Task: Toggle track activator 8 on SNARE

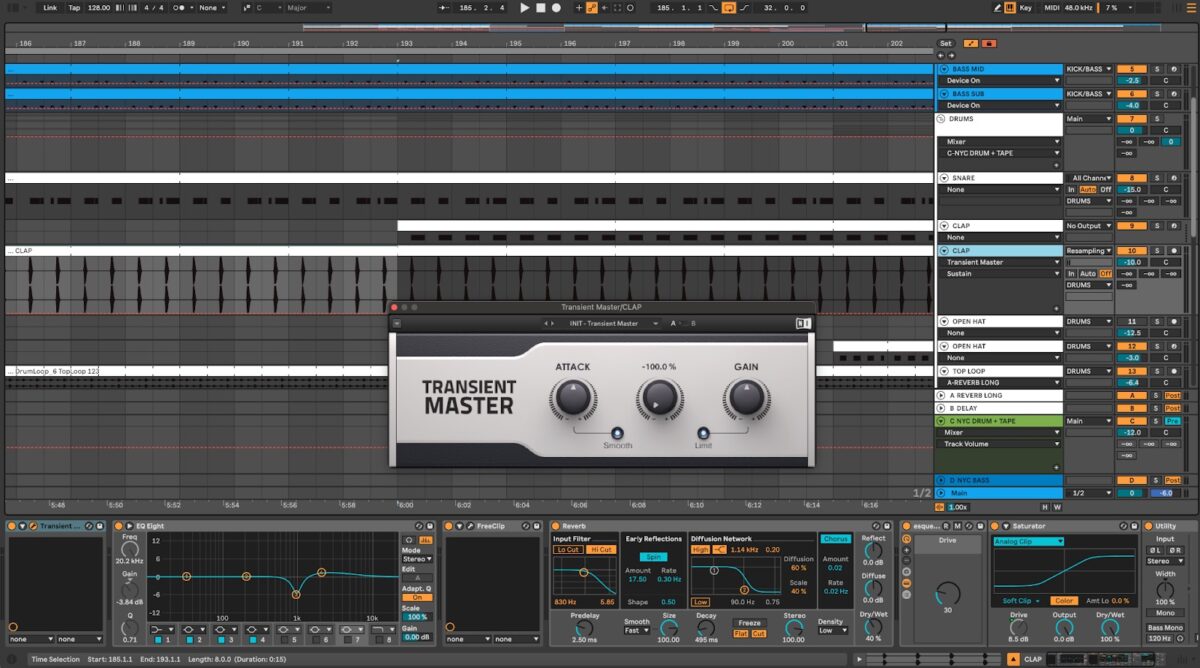Action: (x=1132, y=178)
